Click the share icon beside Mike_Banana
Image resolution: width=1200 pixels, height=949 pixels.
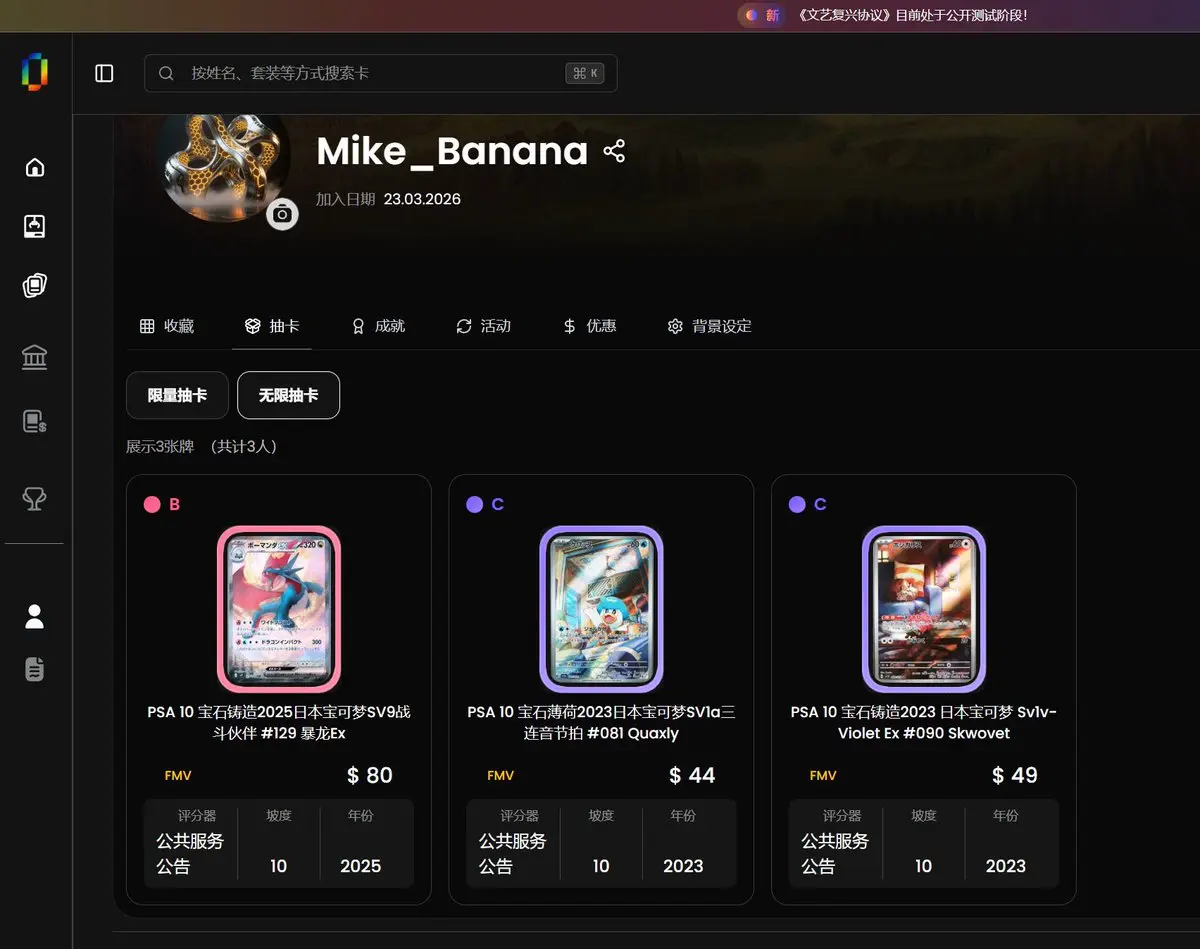[614, 151]
